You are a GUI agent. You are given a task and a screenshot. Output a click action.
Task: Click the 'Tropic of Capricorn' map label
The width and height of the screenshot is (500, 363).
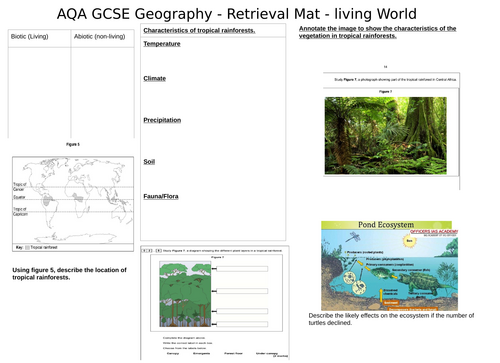[20, 211]
